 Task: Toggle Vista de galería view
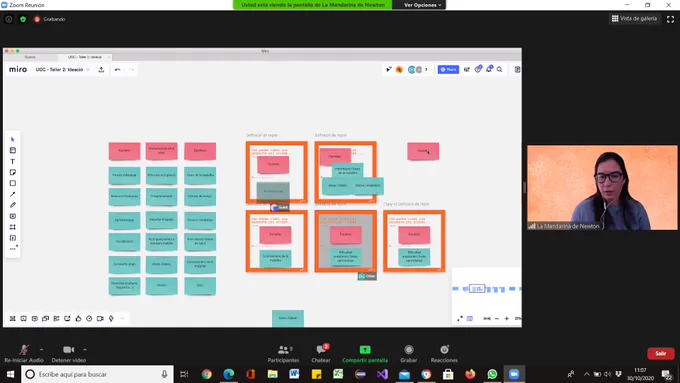(634, 19)
